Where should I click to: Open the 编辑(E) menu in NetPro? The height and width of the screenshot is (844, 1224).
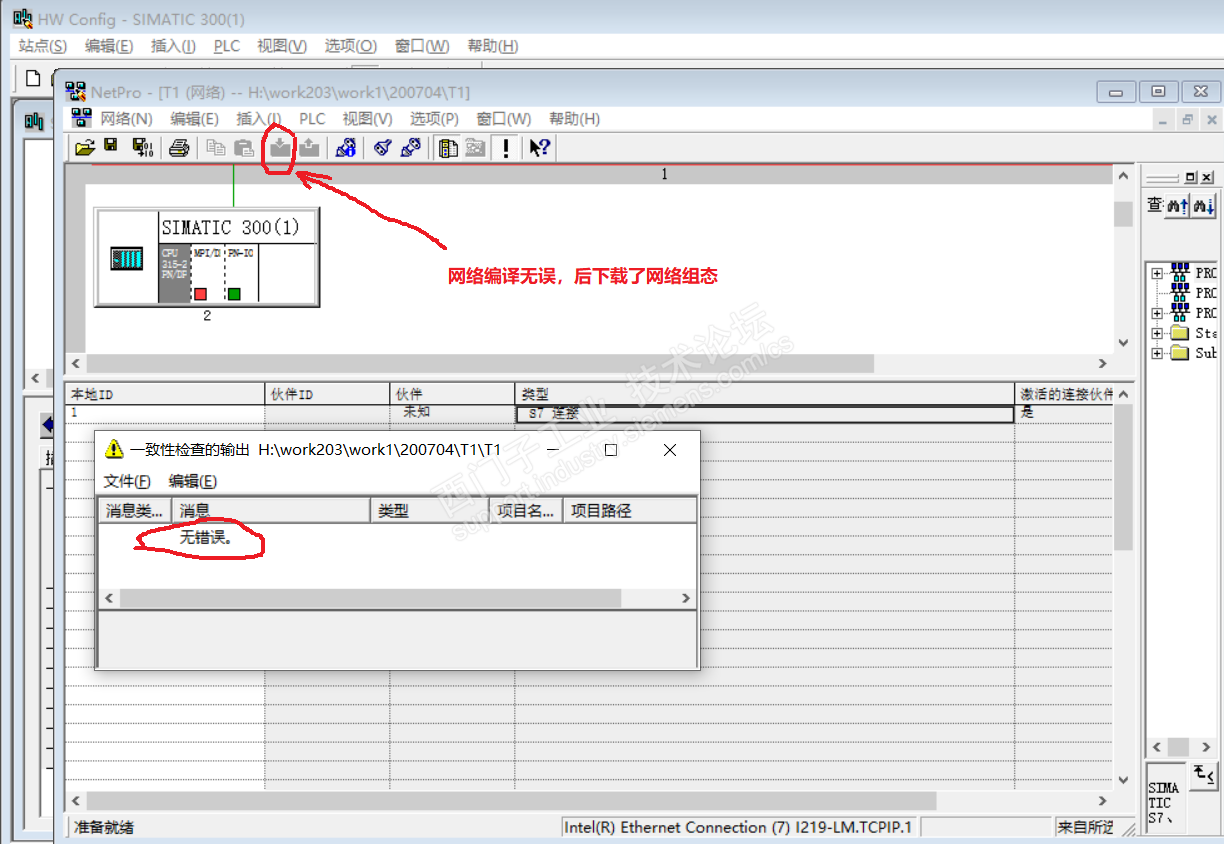[x=194, y=119]
